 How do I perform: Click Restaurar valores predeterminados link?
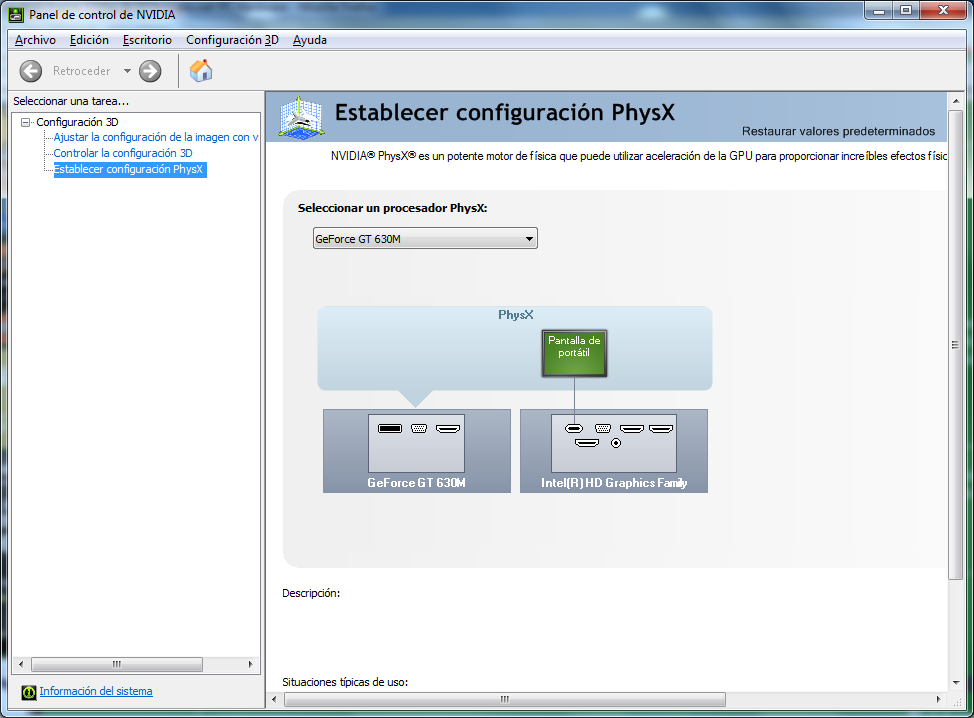[838, 131]
